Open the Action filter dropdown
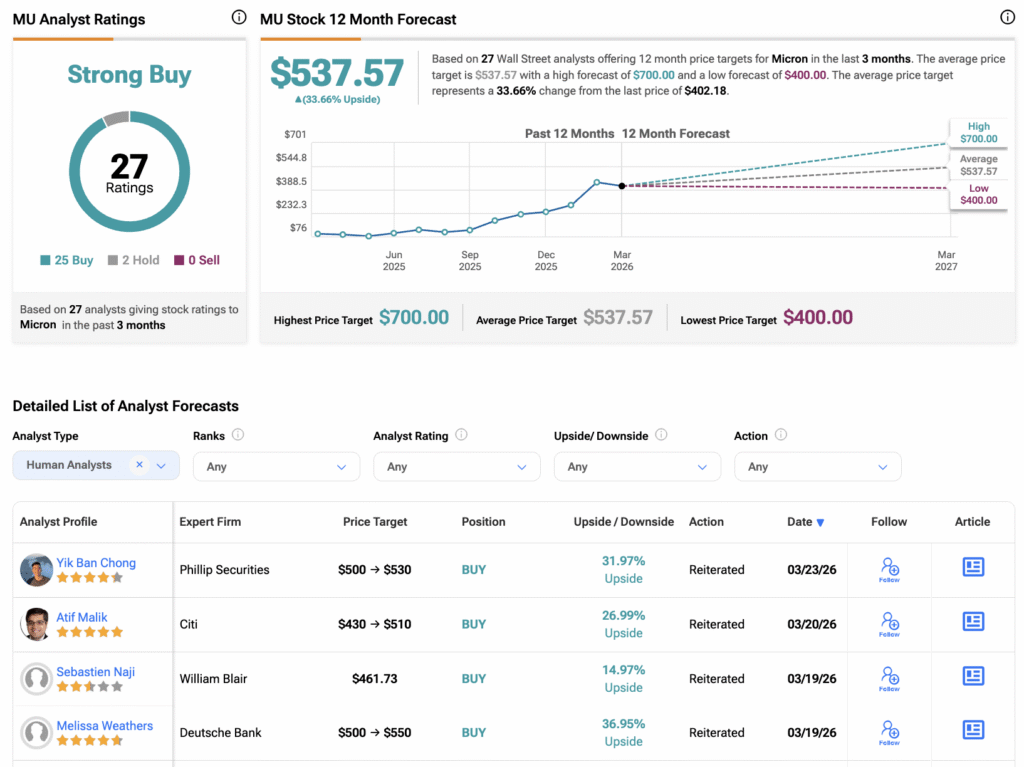This screenshot has width=1024, height=767. click(x=818, y=466)
